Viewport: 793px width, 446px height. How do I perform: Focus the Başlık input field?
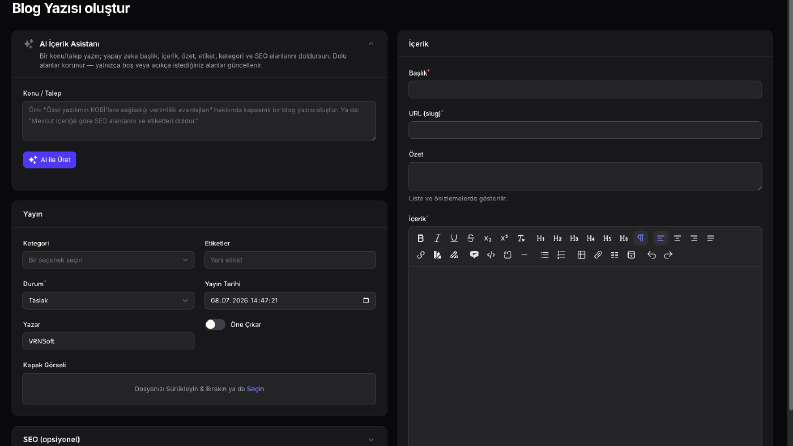(x=585, y=90)
